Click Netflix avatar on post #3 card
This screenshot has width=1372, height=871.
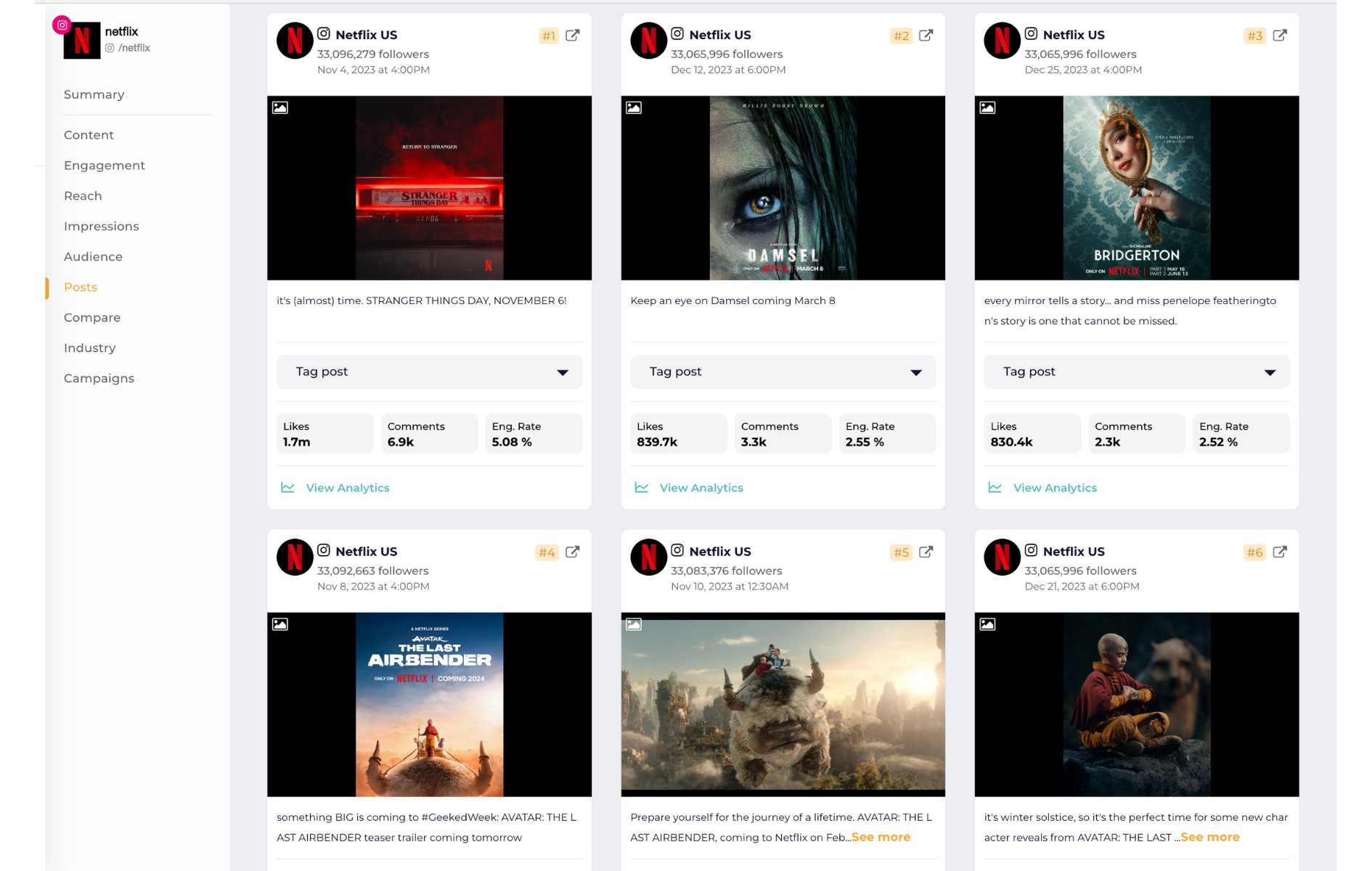(x=1002, y=41)
